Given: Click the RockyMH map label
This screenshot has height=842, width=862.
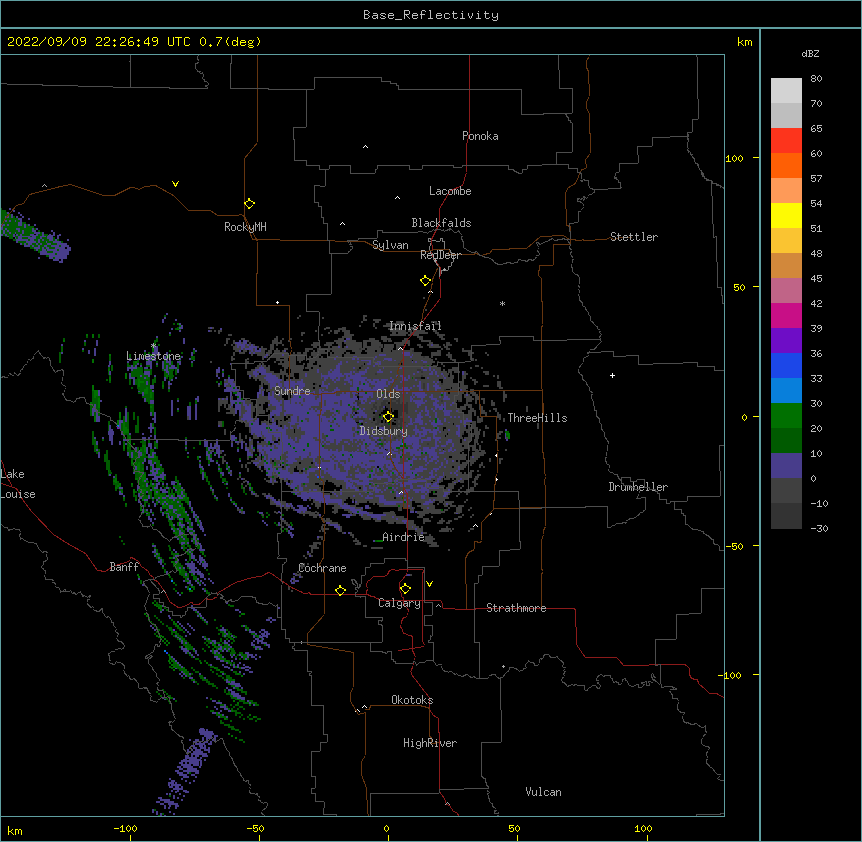Looking at the screenshot, I should point(245,227).
